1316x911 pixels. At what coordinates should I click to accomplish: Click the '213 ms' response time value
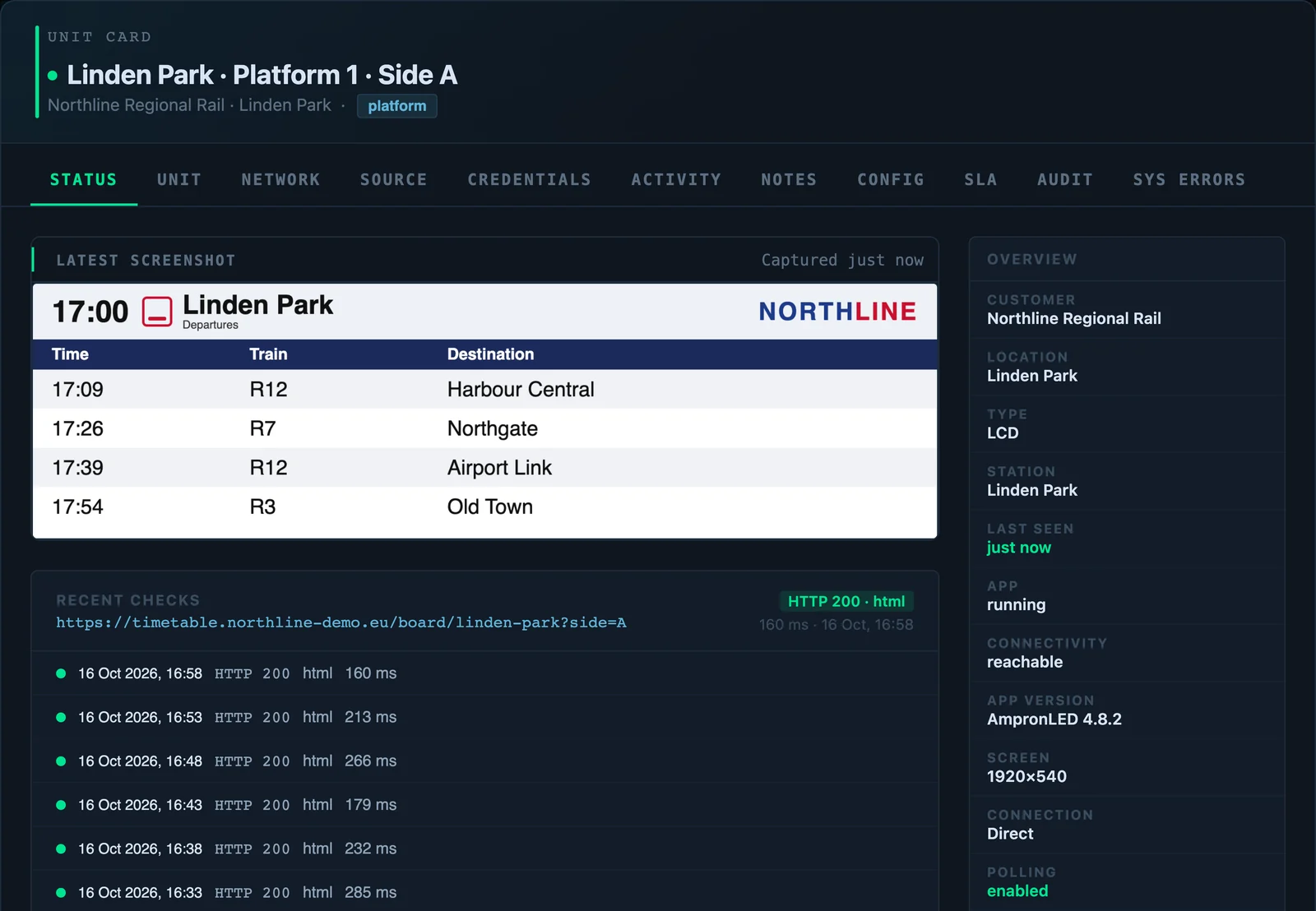coord(371,717)
